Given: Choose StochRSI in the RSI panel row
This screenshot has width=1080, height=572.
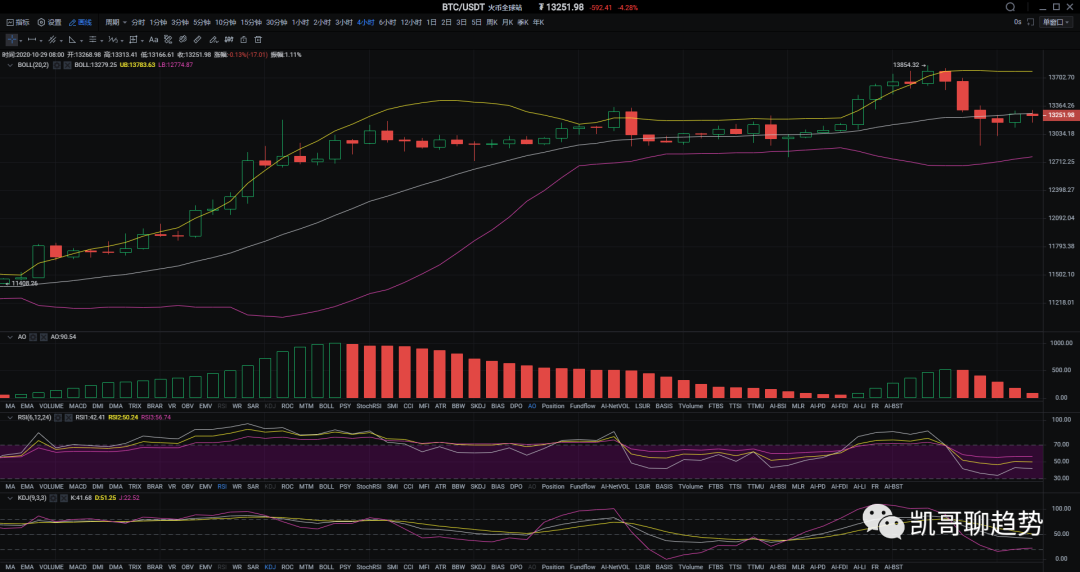Looking at the screenshot, I should [369, 486].
